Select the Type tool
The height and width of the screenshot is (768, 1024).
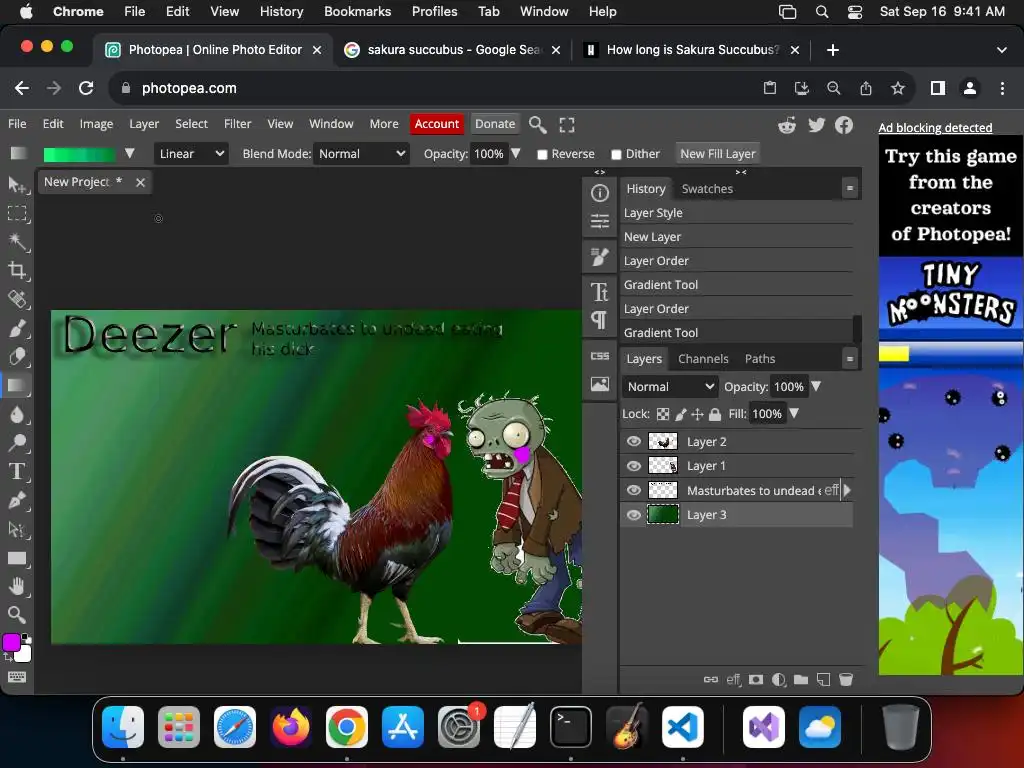pos(17,472)
